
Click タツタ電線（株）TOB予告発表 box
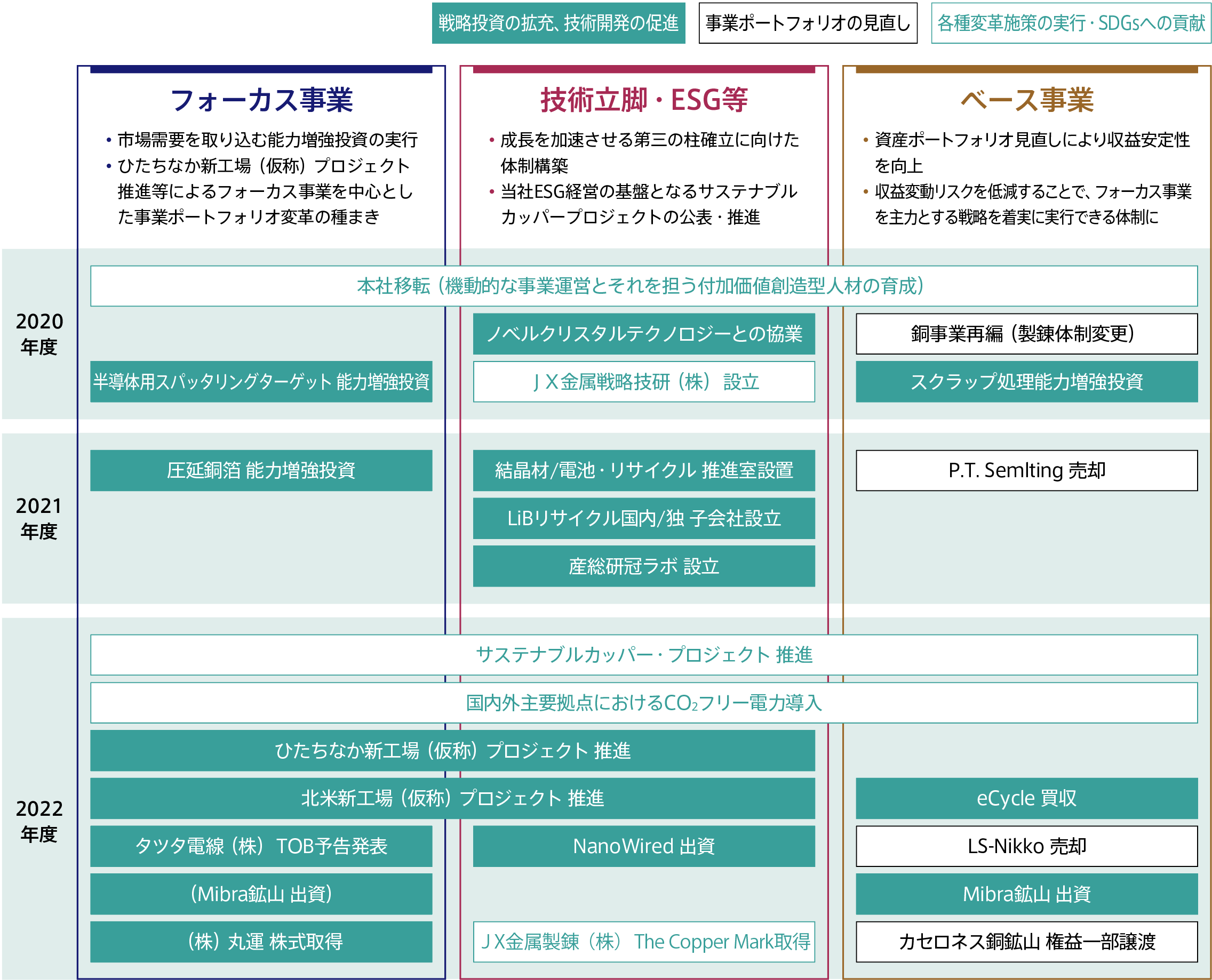(x=261, y=846)
